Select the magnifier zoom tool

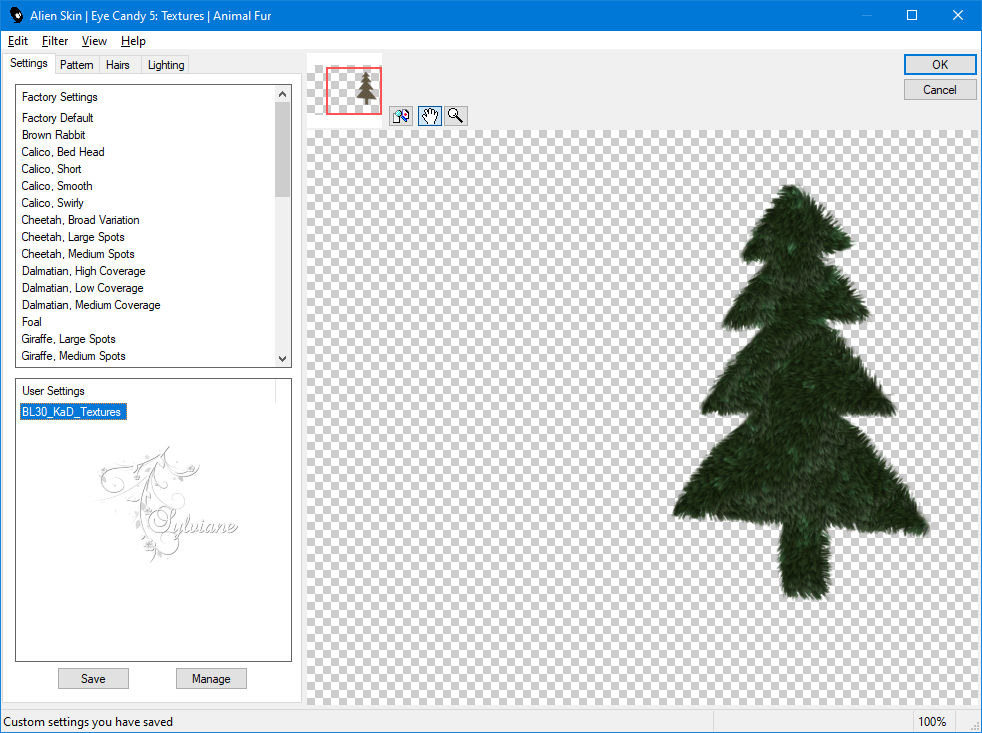(456, 116)
